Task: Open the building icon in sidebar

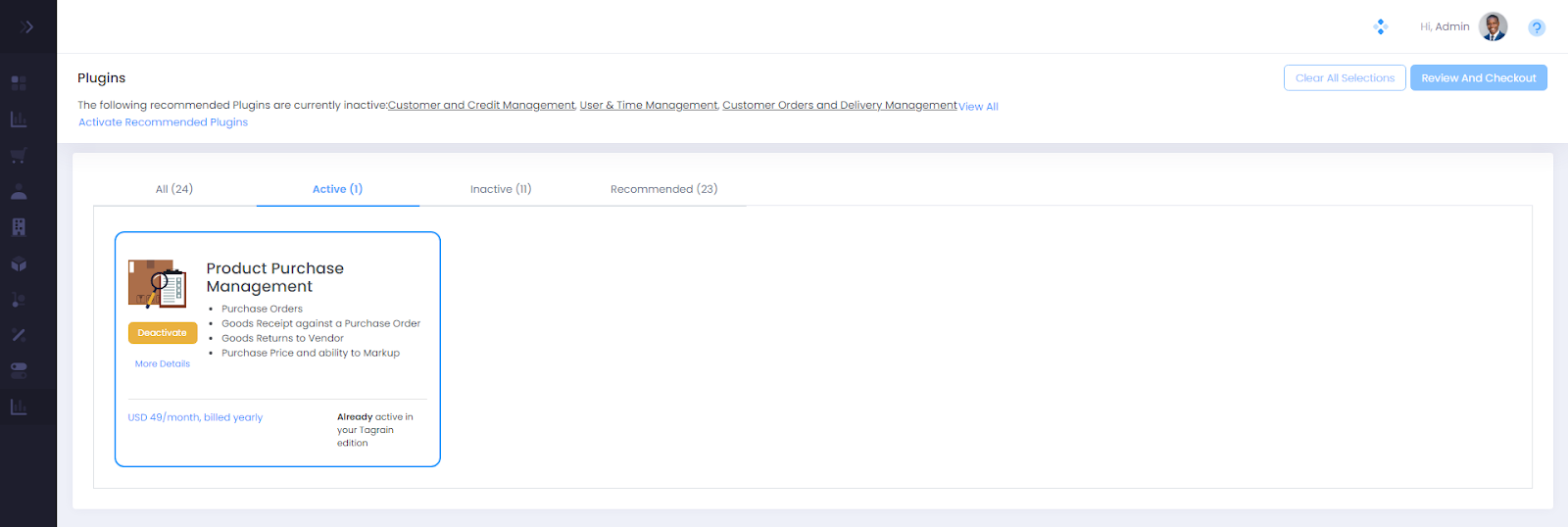Action: (x=19, y=227)
